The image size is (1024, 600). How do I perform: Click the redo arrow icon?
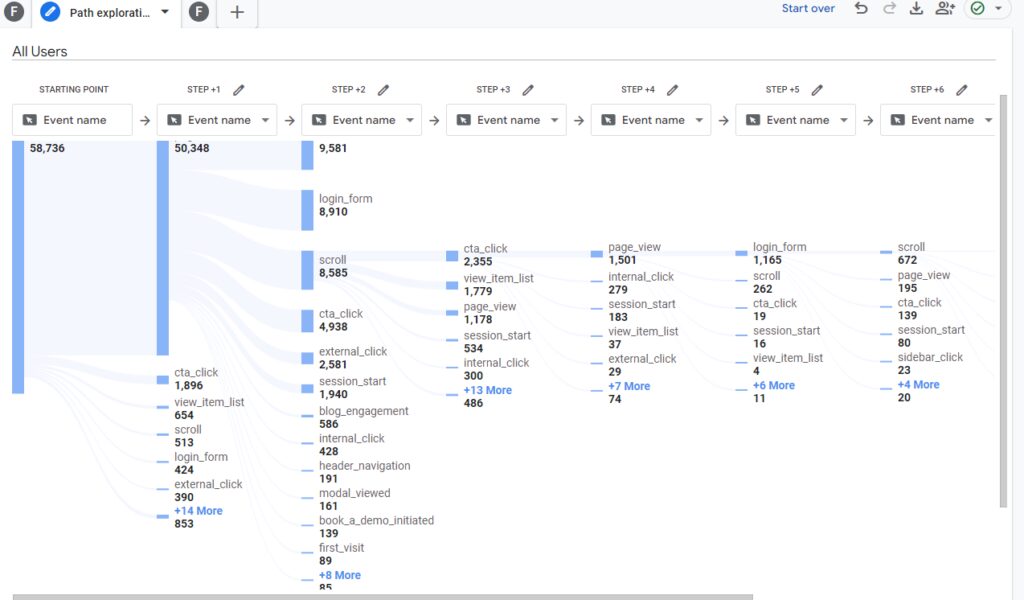click(889, 8)
